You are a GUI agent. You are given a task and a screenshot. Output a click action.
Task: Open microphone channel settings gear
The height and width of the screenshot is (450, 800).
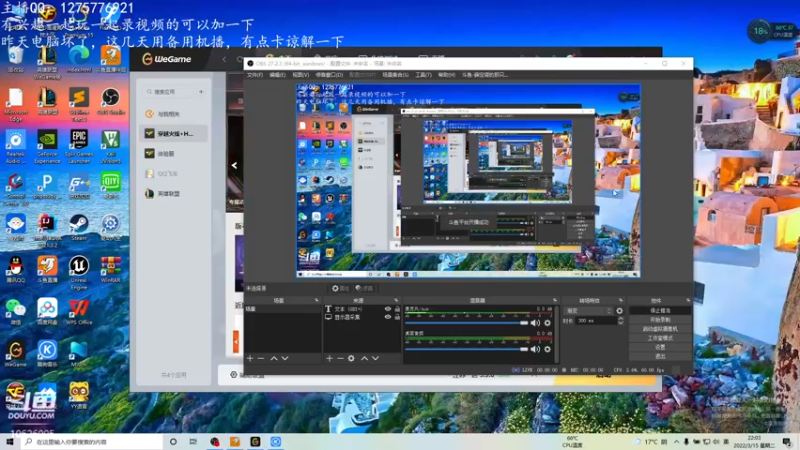[547, 323]
